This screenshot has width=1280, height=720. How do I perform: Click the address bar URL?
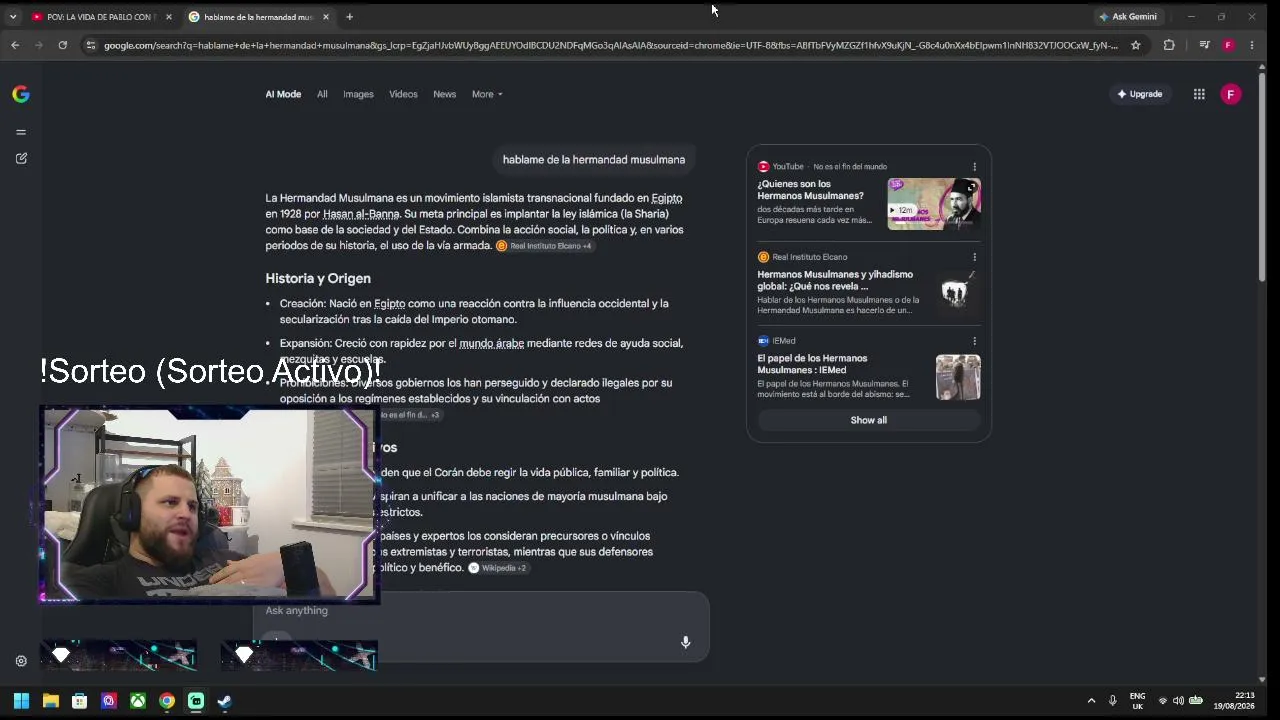pos(610,45)
